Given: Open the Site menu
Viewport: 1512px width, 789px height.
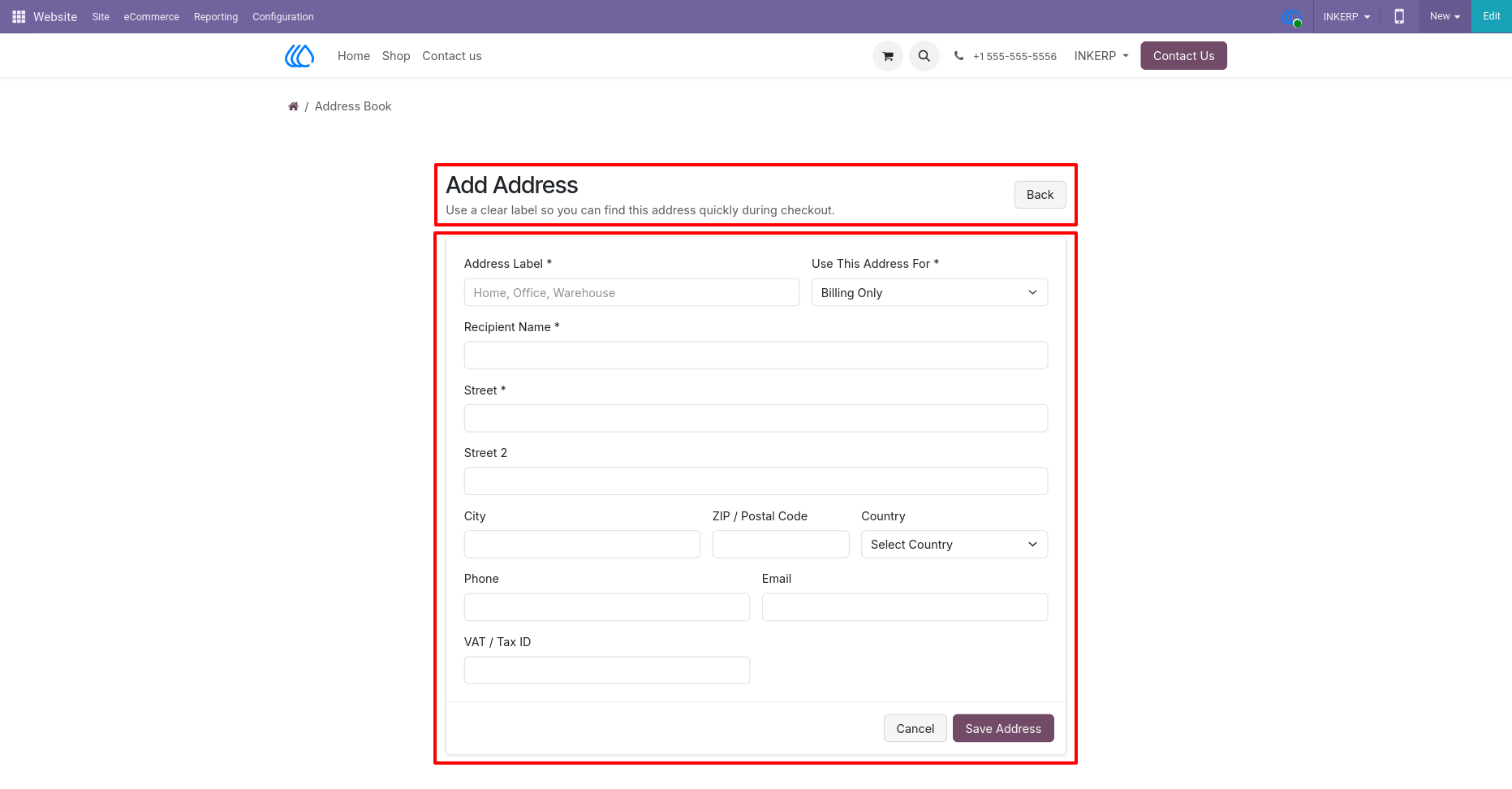Looking at the screenshot, I should [101, 16].
